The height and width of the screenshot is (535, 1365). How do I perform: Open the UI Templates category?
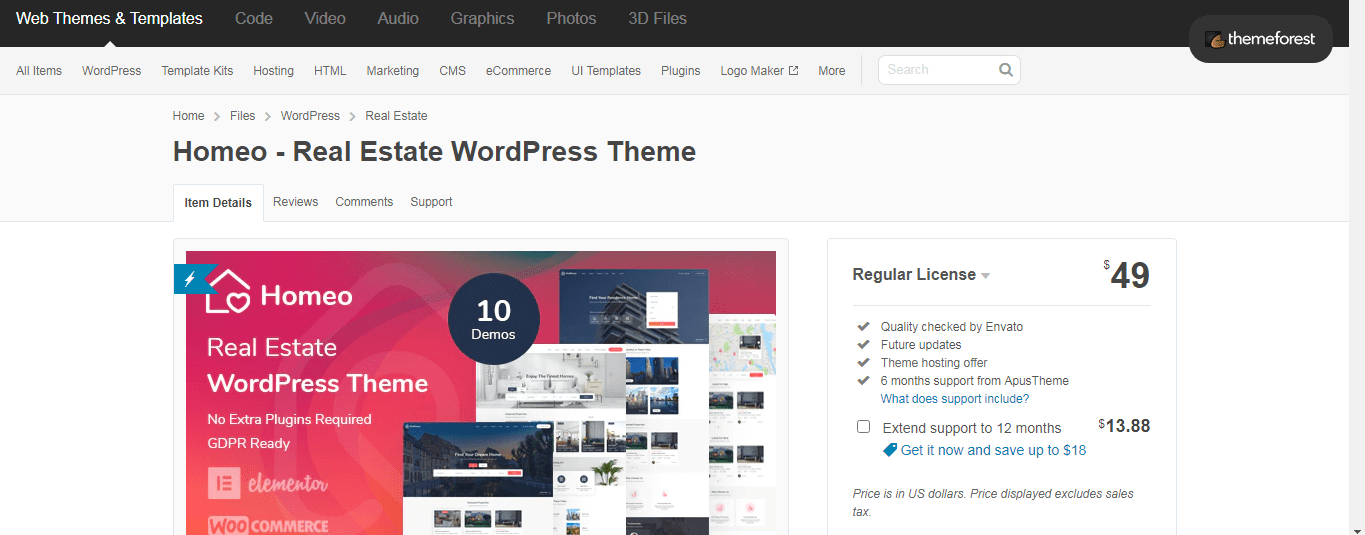606,71
